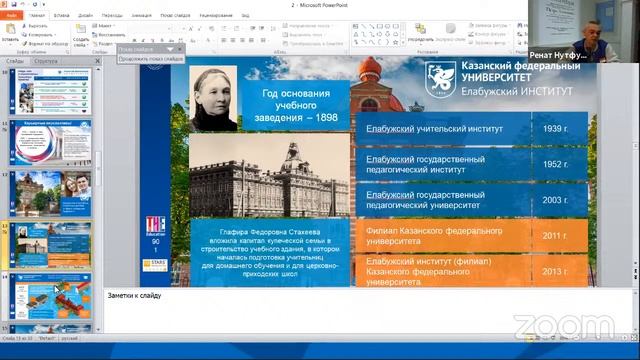Open the File (Файл) tab
640x360 pixels.
[11, 16]
